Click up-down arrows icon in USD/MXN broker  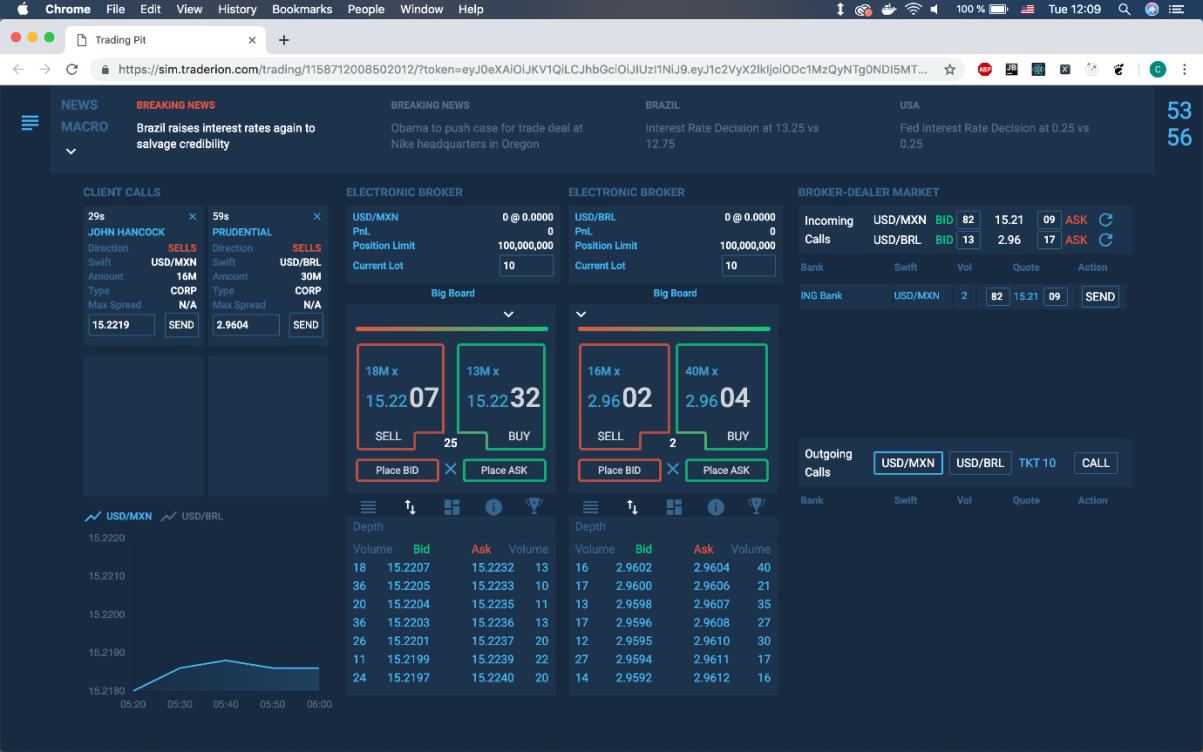click(x=410, y=507)
